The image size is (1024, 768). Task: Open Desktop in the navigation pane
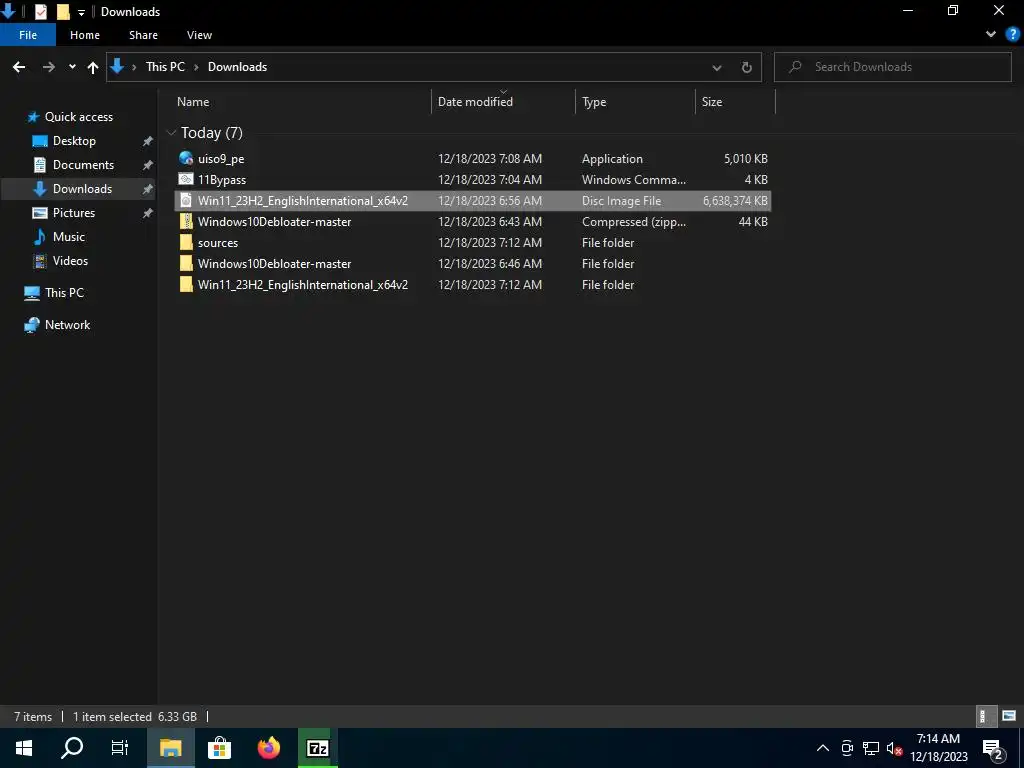74,141
